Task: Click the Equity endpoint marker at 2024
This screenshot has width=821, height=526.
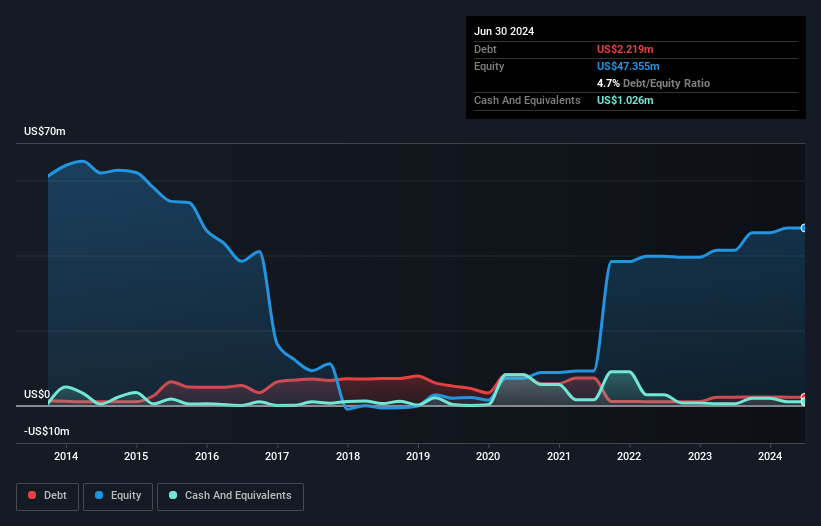Action: pos(804,228)
